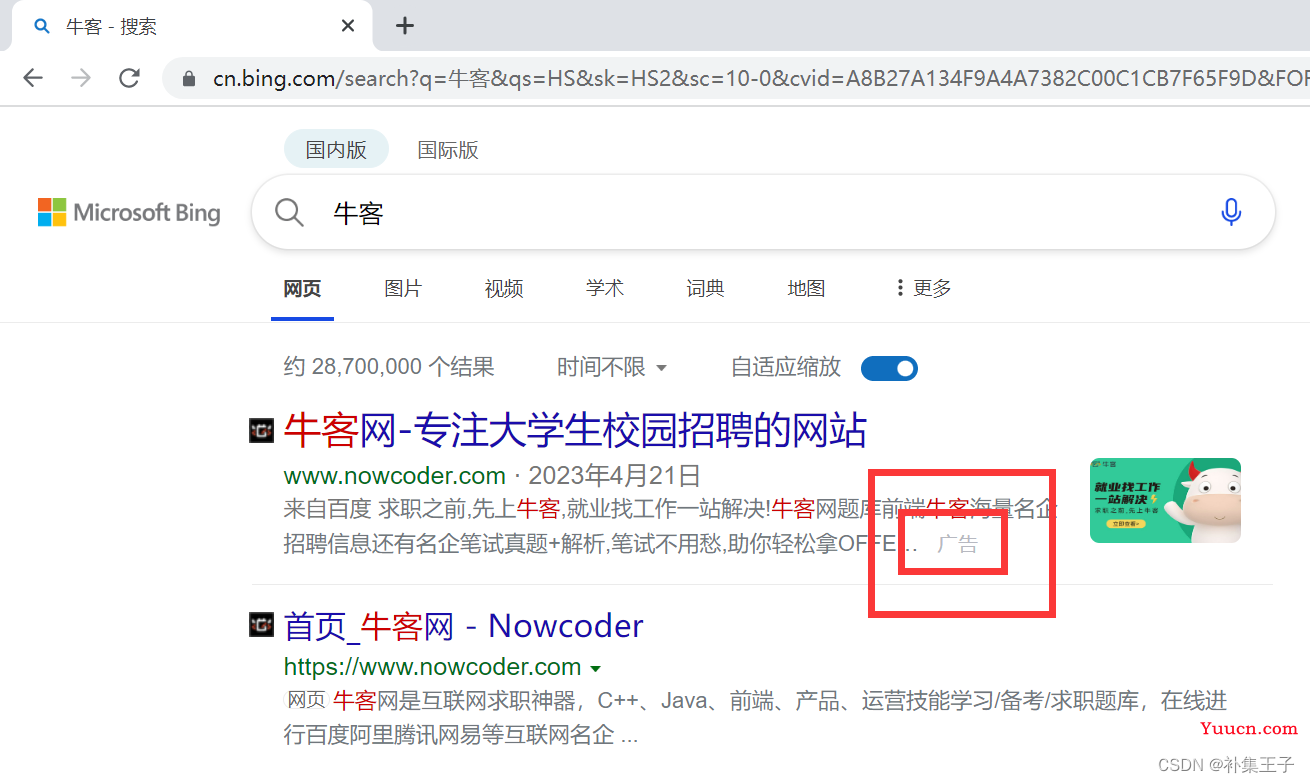1310x783 pixels.
Task: Click the 2023年4月21日 date text
Action: click(x=614, y=475)
